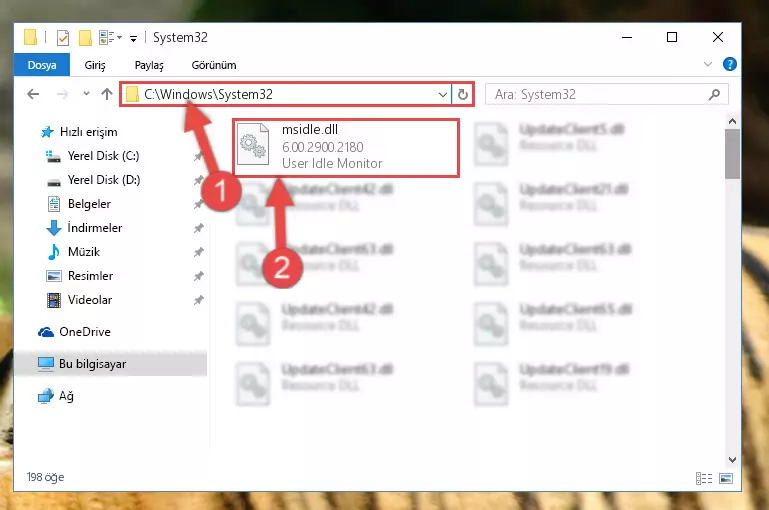Image resolution: width=769 pixels, height=510 pixels.
Task: Click the search magnifier icon
Action: click(715, 94)
